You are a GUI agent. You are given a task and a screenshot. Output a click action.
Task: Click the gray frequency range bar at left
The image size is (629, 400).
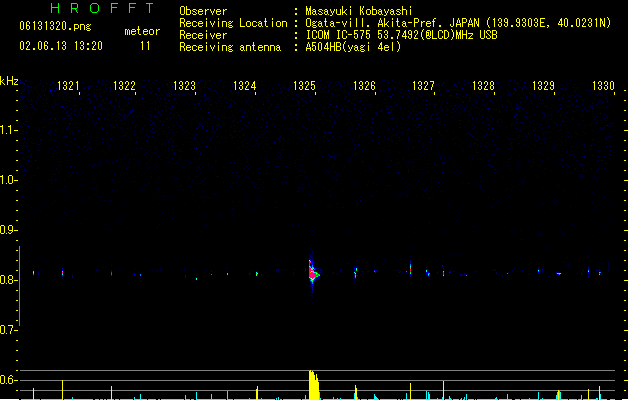pos(19,286)
